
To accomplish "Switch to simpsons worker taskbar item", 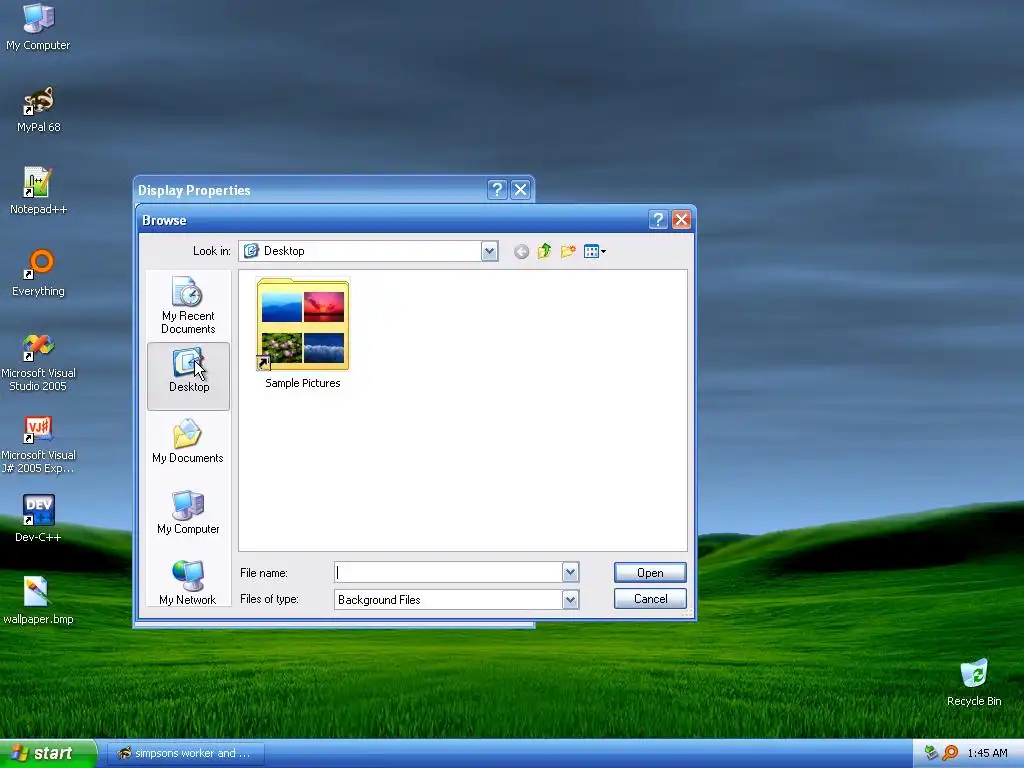I will pos(185,754).
